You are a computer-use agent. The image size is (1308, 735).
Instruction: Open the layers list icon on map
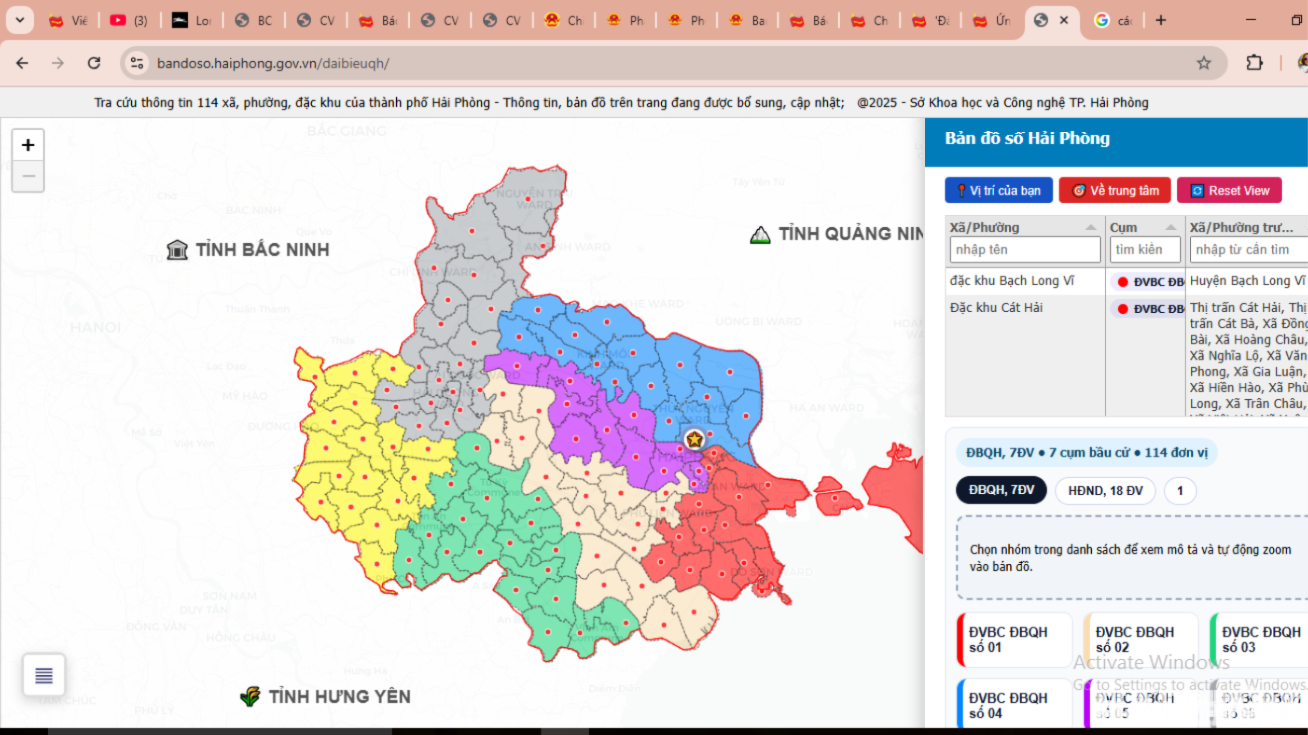pos(44,675)
